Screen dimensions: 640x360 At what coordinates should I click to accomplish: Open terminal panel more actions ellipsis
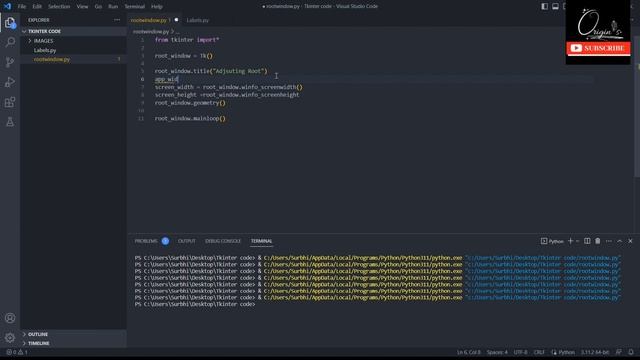point(609,241)
